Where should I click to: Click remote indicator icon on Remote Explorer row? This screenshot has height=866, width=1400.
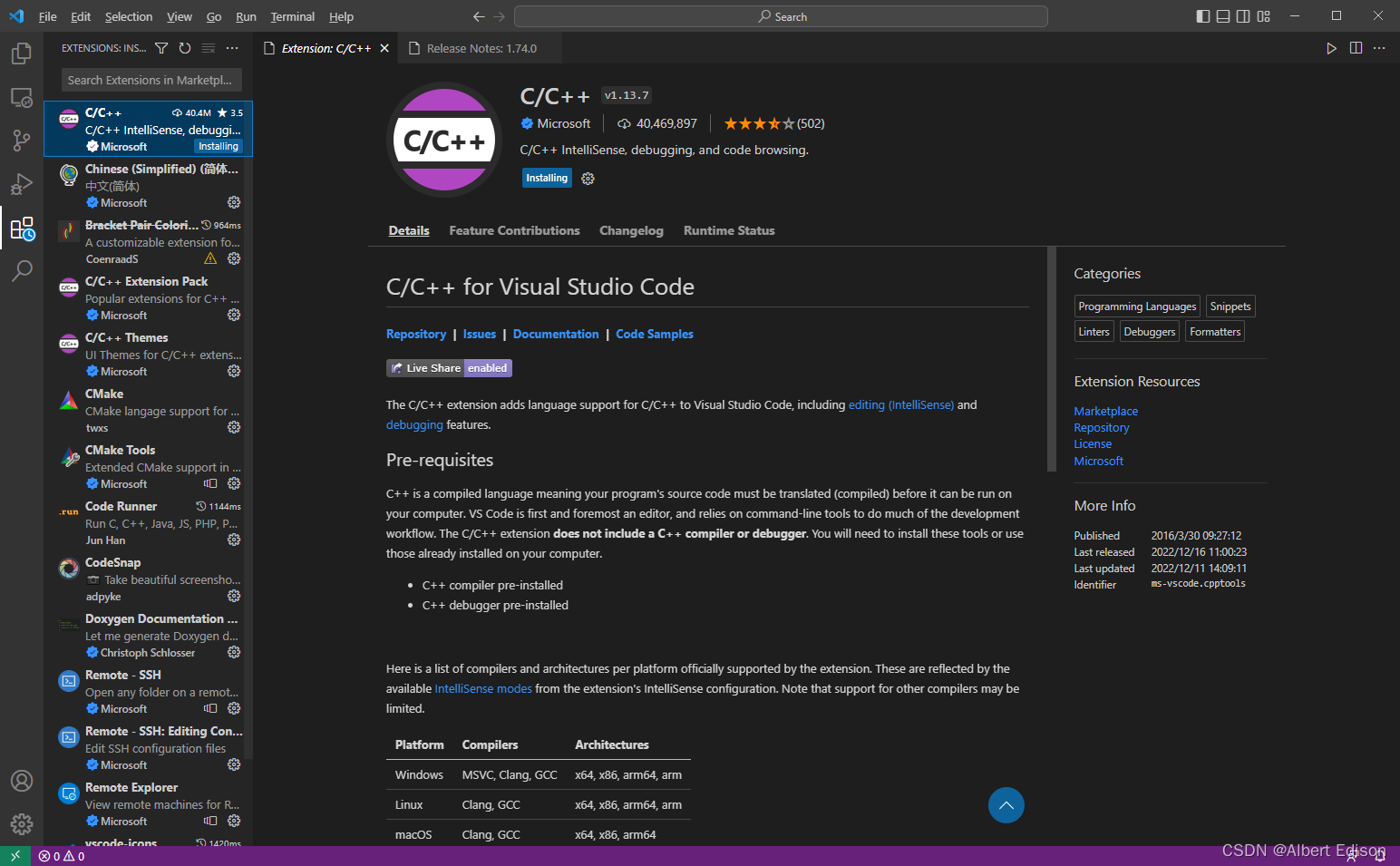pos(210,821)
